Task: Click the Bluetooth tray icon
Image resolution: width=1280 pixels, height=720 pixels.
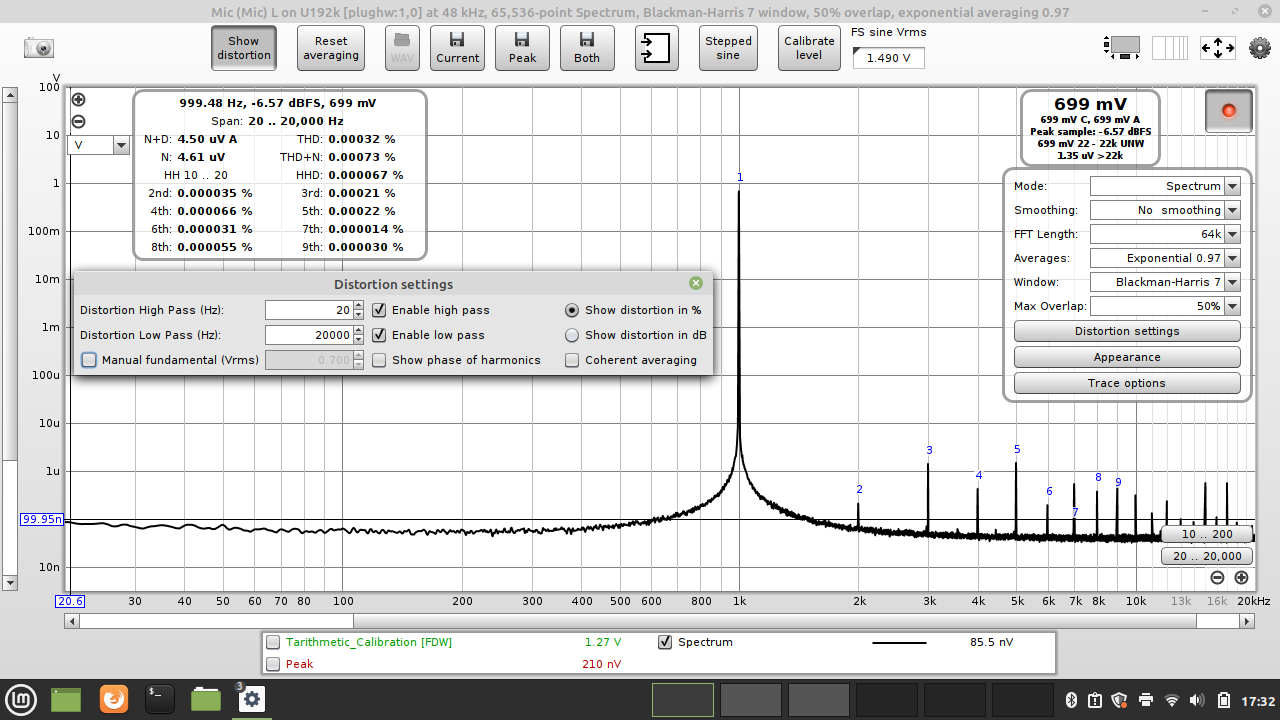Action: tap(1069, 700)
